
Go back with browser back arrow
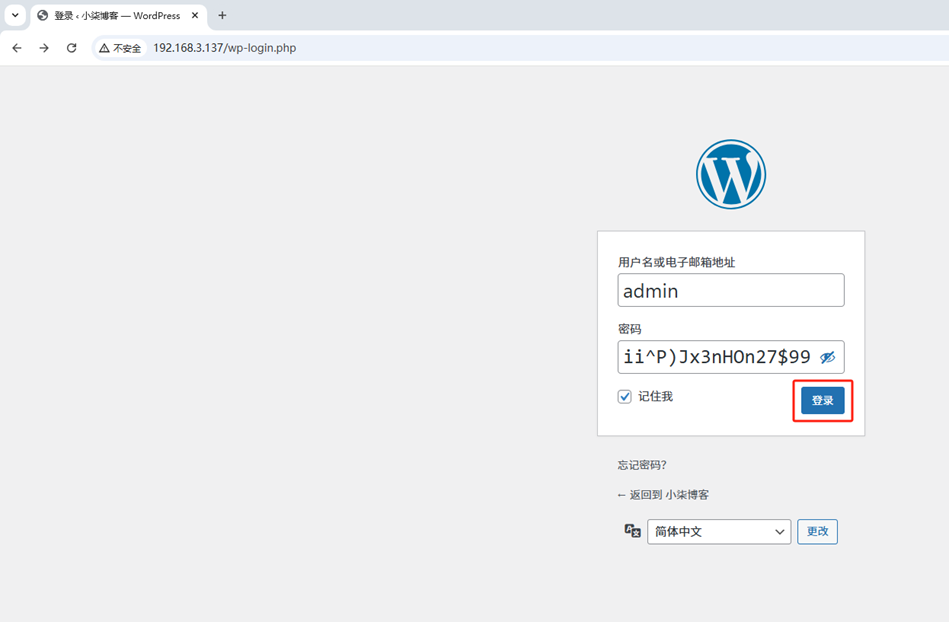17,48
